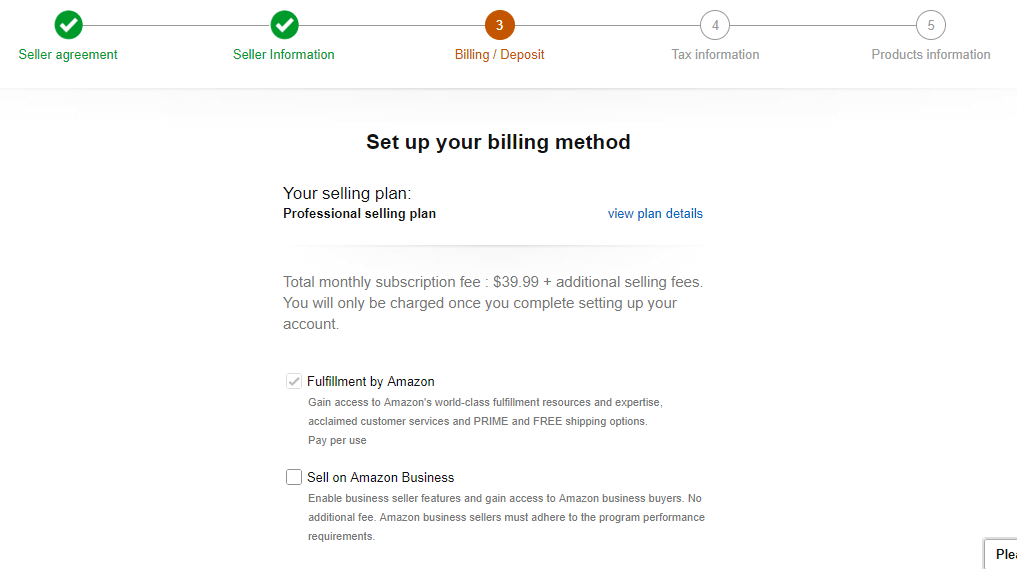Toggle the Fulfillment by Amazon checkbox
Screen dimensions: 1017x569
coord(294,381)
